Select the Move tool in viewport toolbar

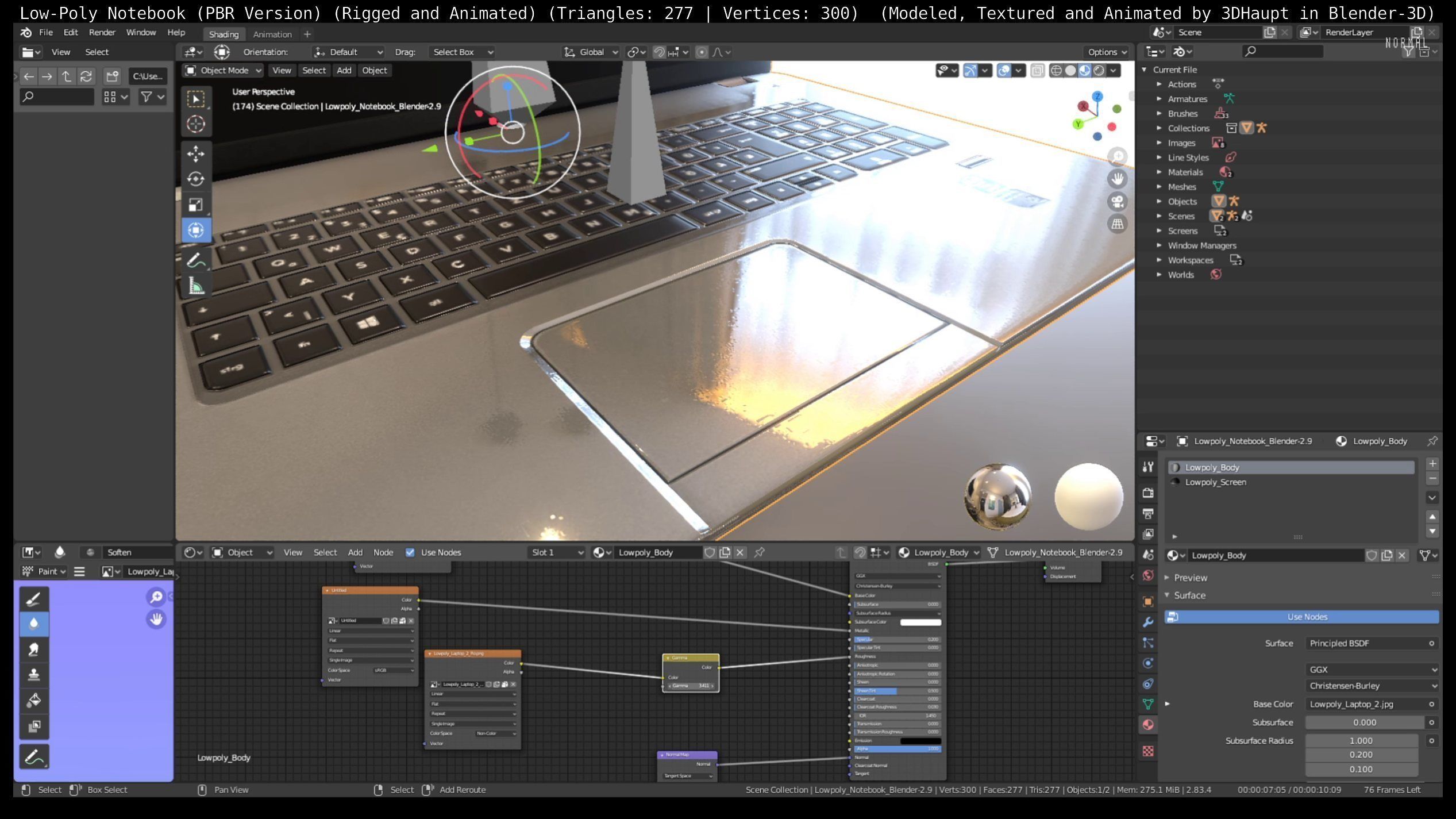tap(195, 153)
